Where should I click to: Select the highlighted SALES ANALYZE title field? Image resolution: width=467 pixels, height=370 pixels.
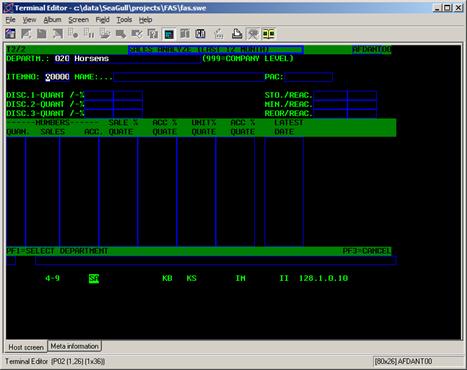(x=216, y=49)
